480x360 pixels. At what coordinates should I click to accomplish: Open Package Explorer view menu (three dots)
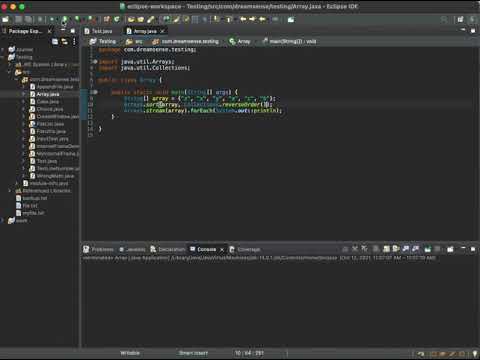(74, 41)
